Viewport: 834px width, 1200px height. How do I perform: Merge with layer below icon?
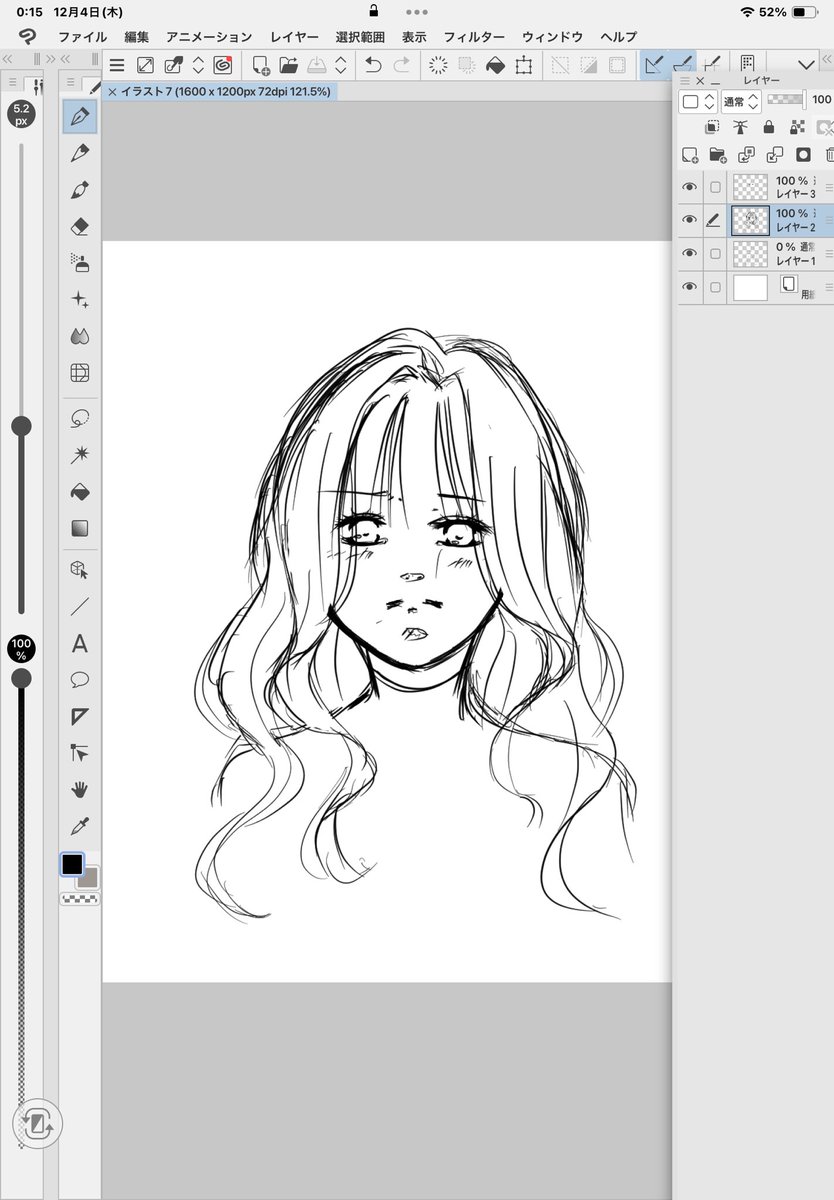tap(774, 154)
